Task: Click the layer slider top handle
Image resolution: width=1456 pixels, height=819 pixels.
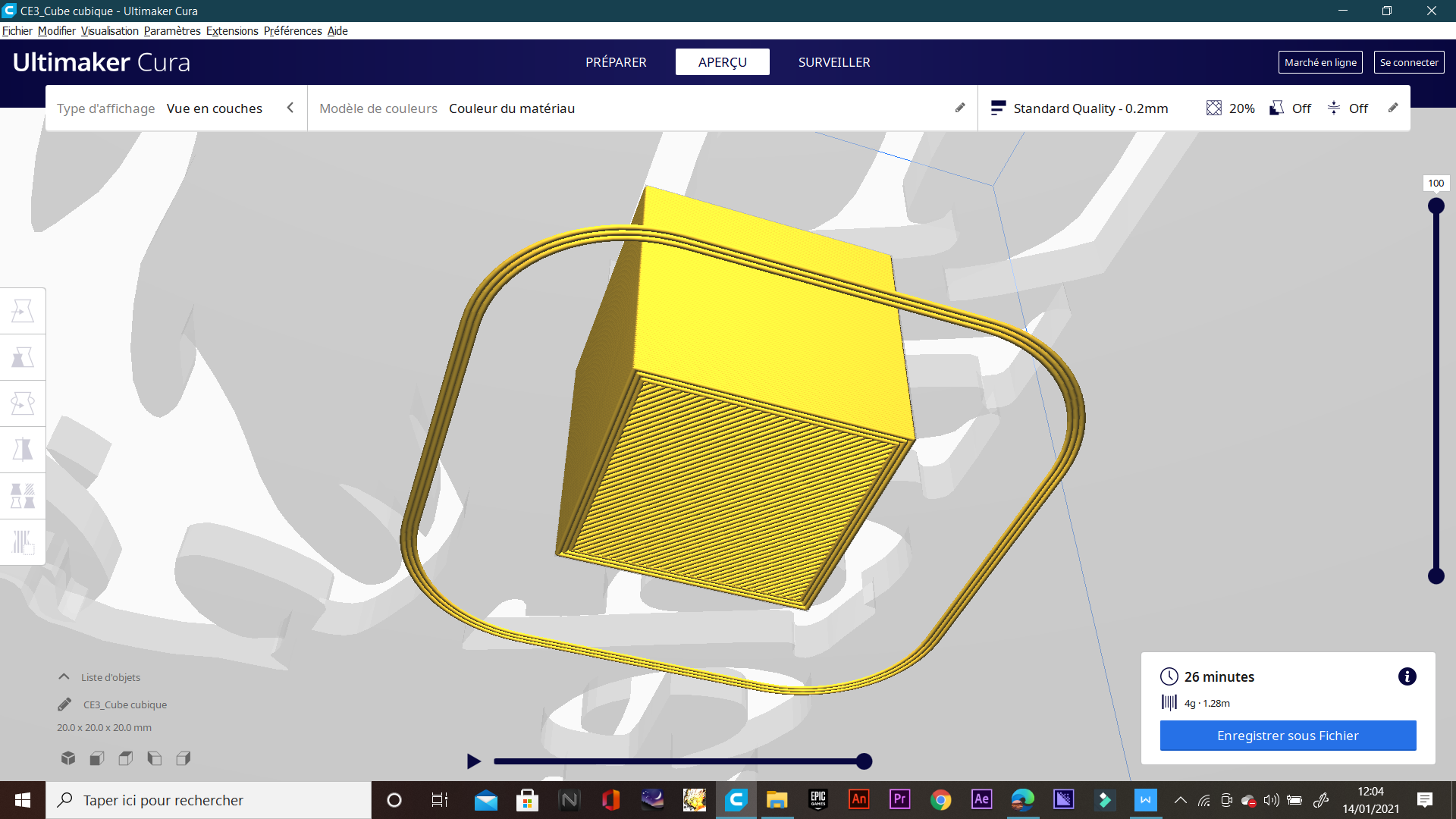Action: point(1436,206)
